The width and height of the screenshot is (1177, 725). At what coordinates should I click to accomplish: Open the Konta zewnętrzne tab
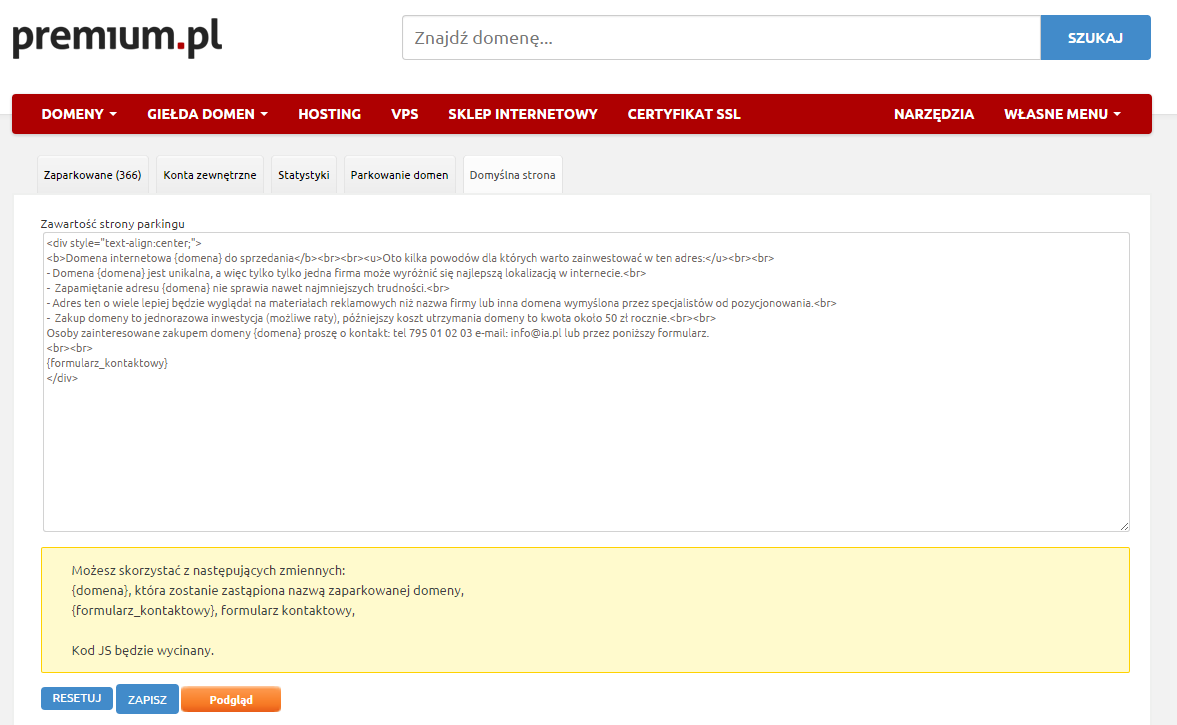coord(210,175)
